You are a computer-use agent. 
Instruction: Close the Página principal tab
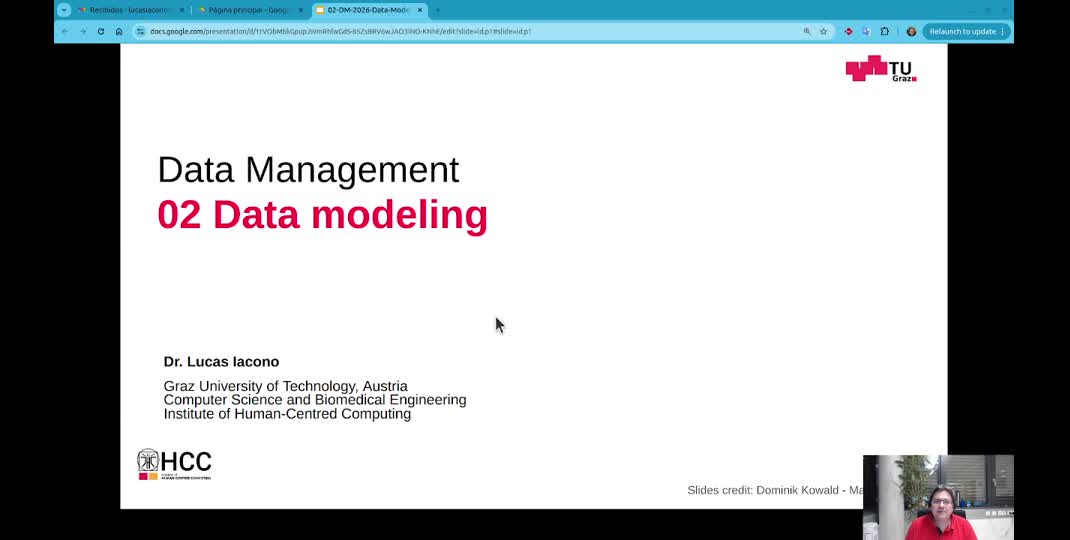click(x=301, y=10)
